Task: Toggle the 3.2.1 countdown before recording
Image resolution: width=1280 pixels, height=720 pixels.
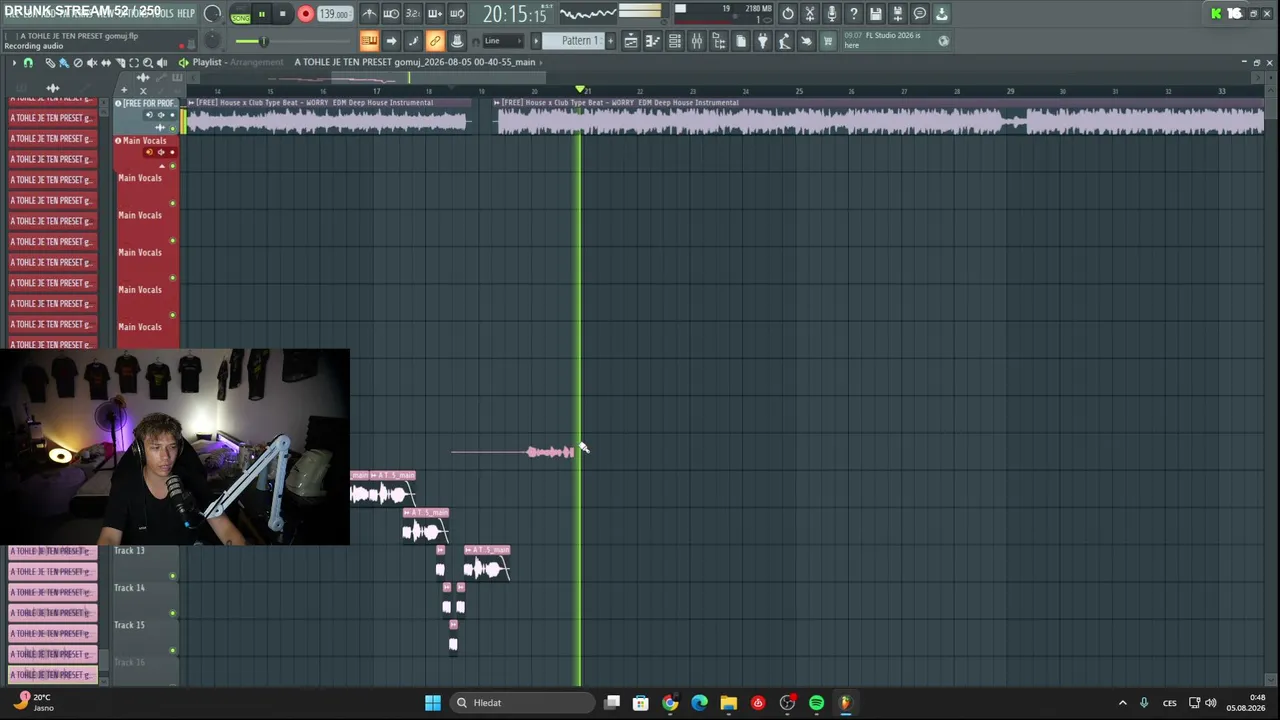Action: [x=413, y=14]
